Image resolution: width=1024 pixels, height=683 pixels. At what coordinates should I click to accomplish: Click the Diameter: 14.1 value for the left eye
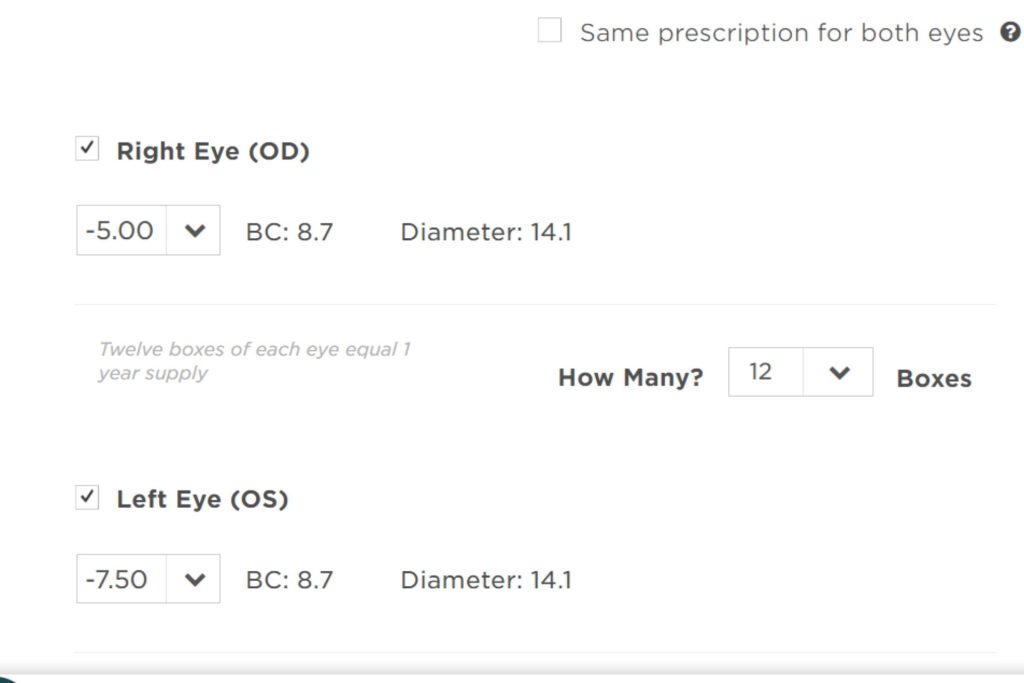pos(487,580)
